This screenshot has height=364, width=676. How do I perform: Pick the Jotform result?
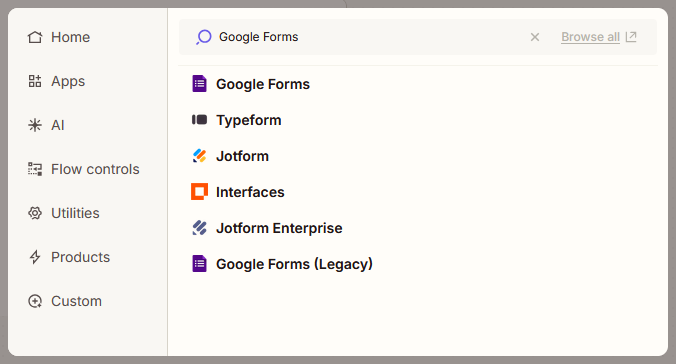[242, 156]
